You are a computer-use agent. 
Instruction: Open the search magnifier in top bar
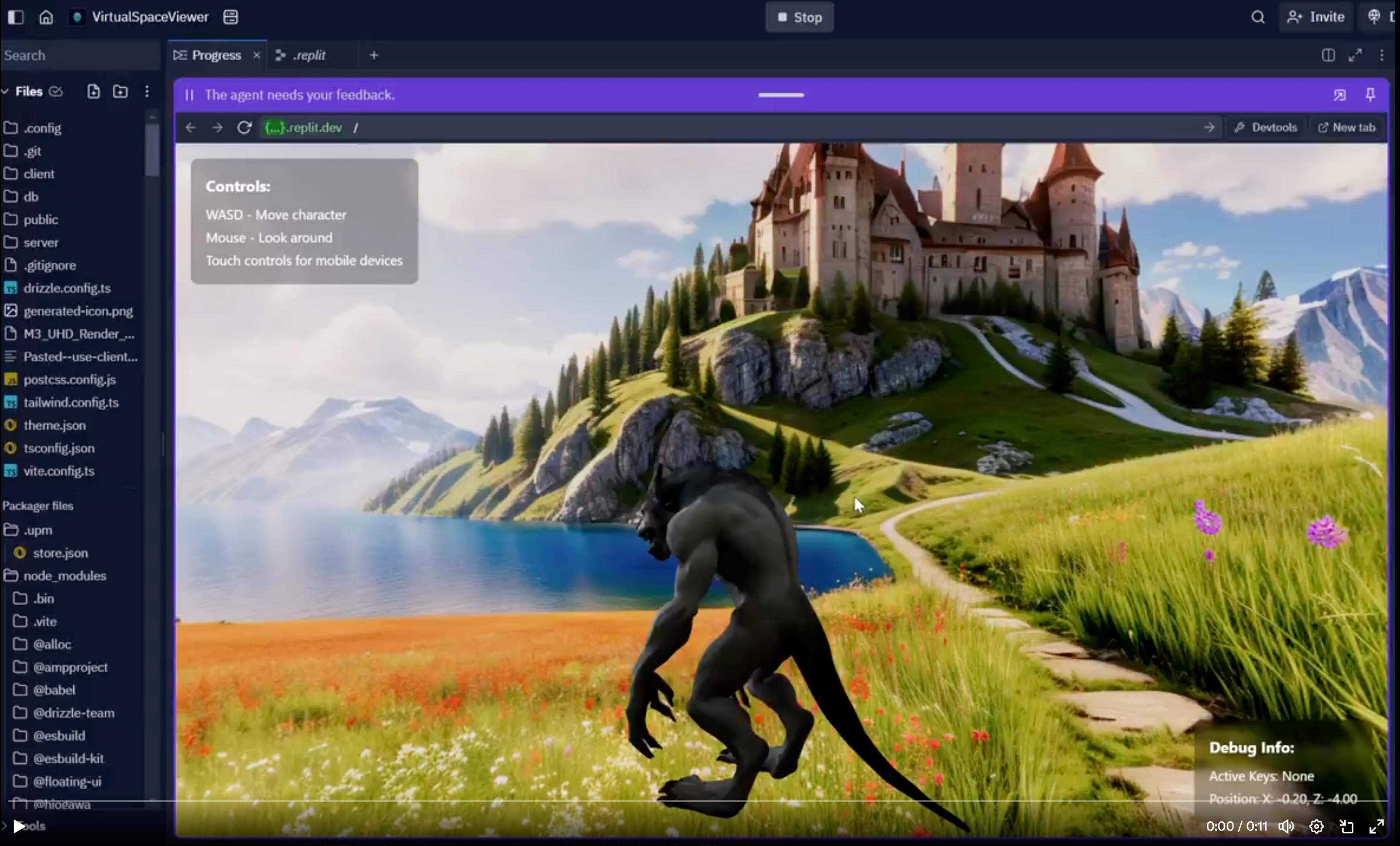(x=1258, y=17)
